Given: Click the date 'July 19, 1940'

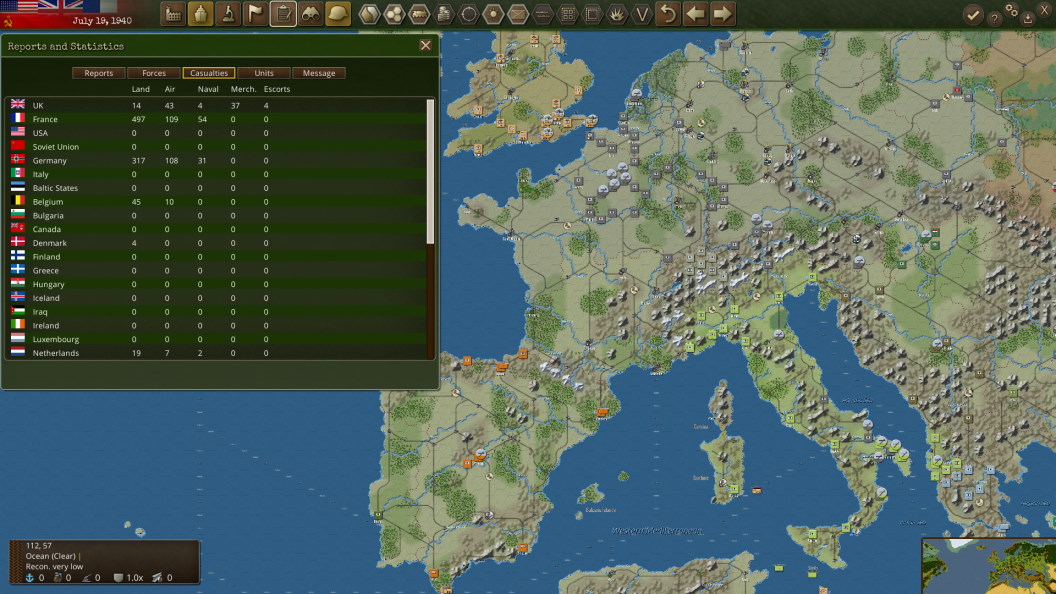Looking at the screenshot, I should pos(102,21).
